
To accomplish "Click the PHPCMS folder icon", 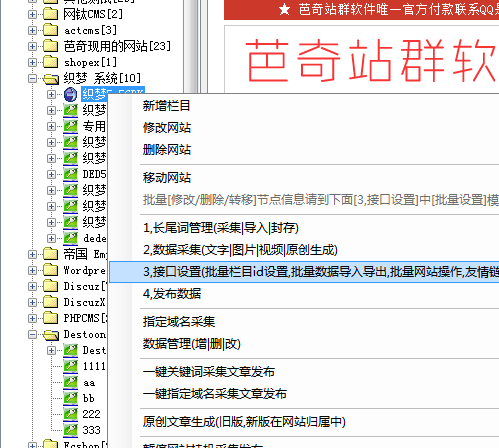I will pos(51,318).
